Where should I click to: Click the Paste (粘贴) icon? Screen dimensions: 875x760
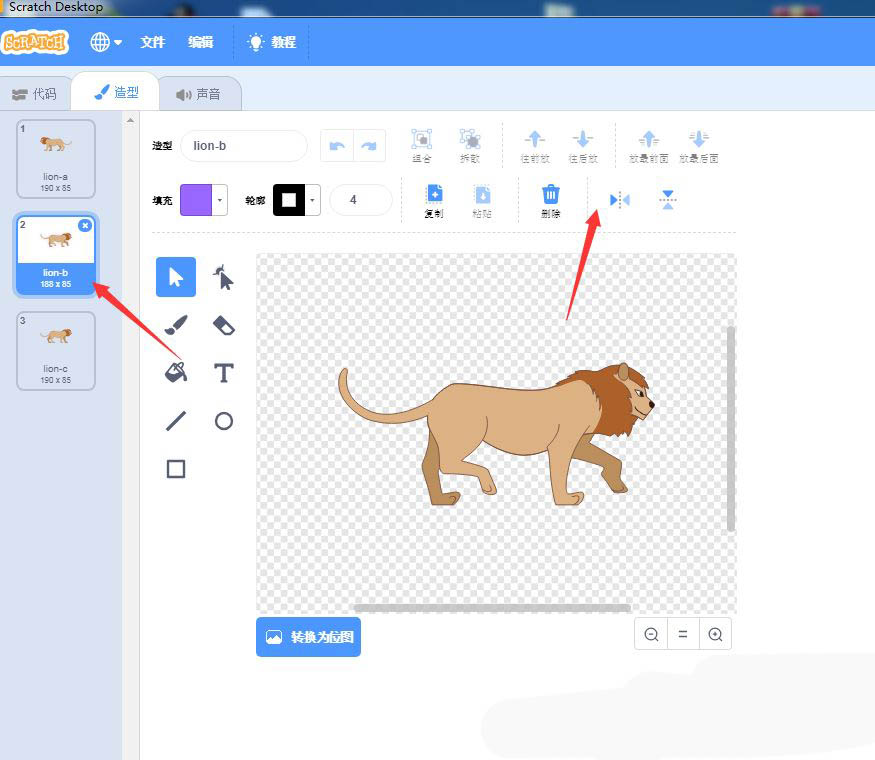pyautogui.click(x=482, y=200)
